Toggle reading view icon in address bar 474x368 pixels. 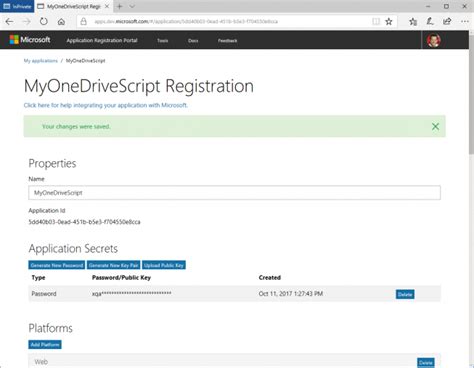coord(376,22)
